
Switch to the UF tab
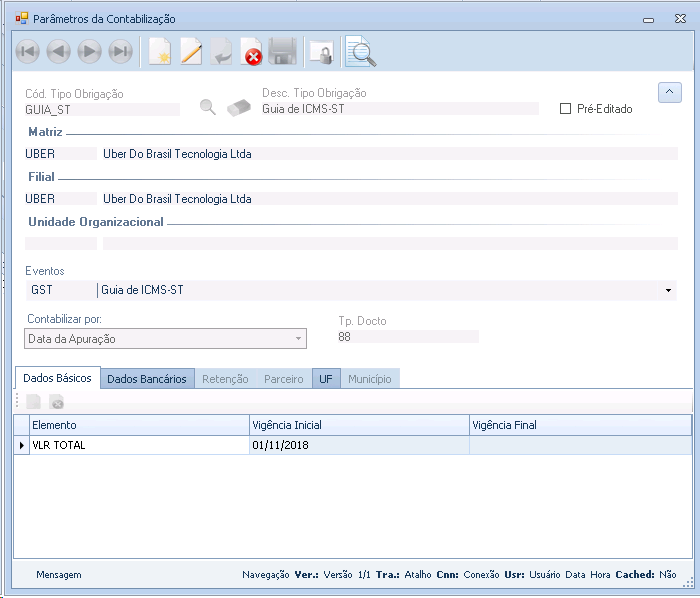[x=327, y=379]
